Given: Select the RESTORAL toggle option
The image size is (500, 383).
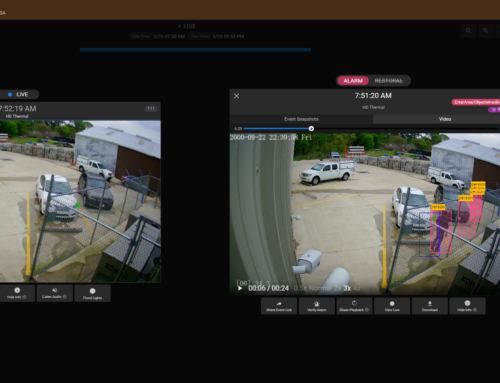Looking at the screenshot, I should coord(389,81).
